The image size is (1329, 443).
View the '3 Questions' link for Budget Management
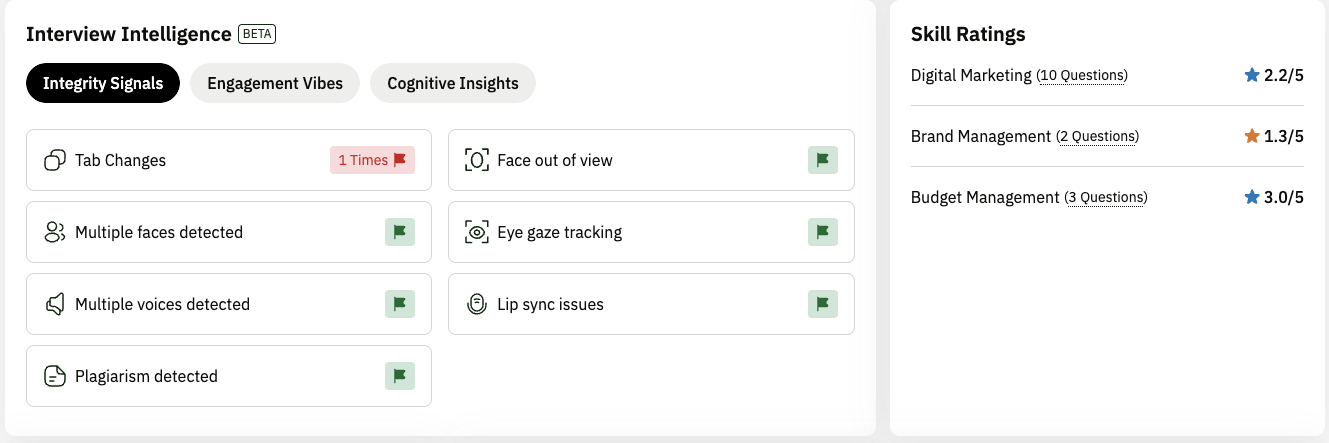(x=1105, y=198)
